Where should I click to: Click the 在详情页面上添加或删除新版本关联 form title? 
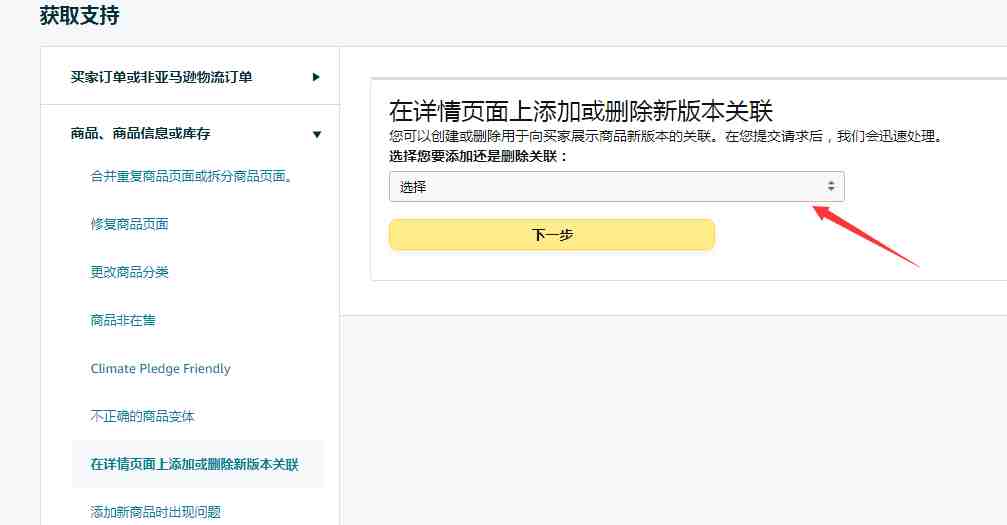(x=581, y=111)
